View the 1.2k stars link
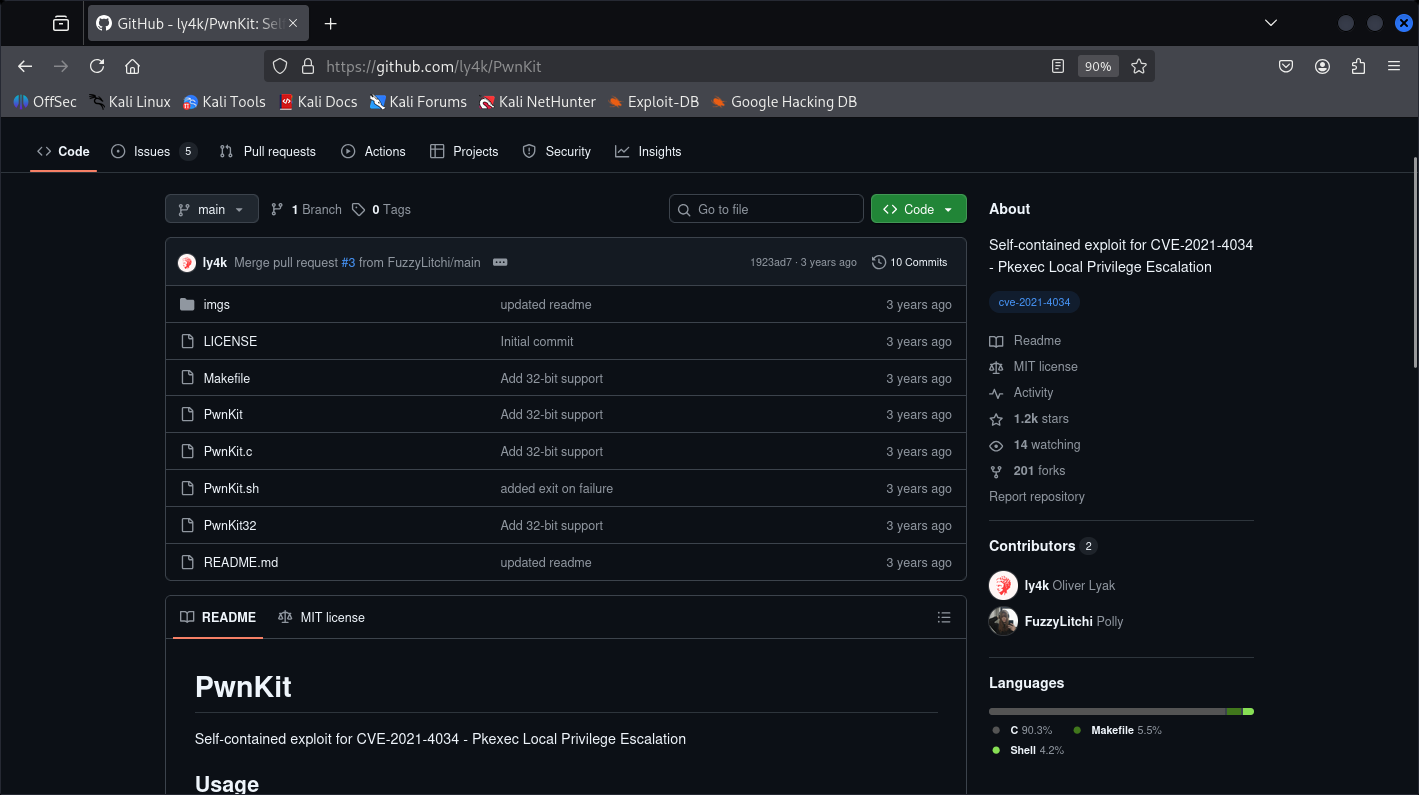Screen dimensions: 1419x795 pyautogui.click(x=1029, y=418)
